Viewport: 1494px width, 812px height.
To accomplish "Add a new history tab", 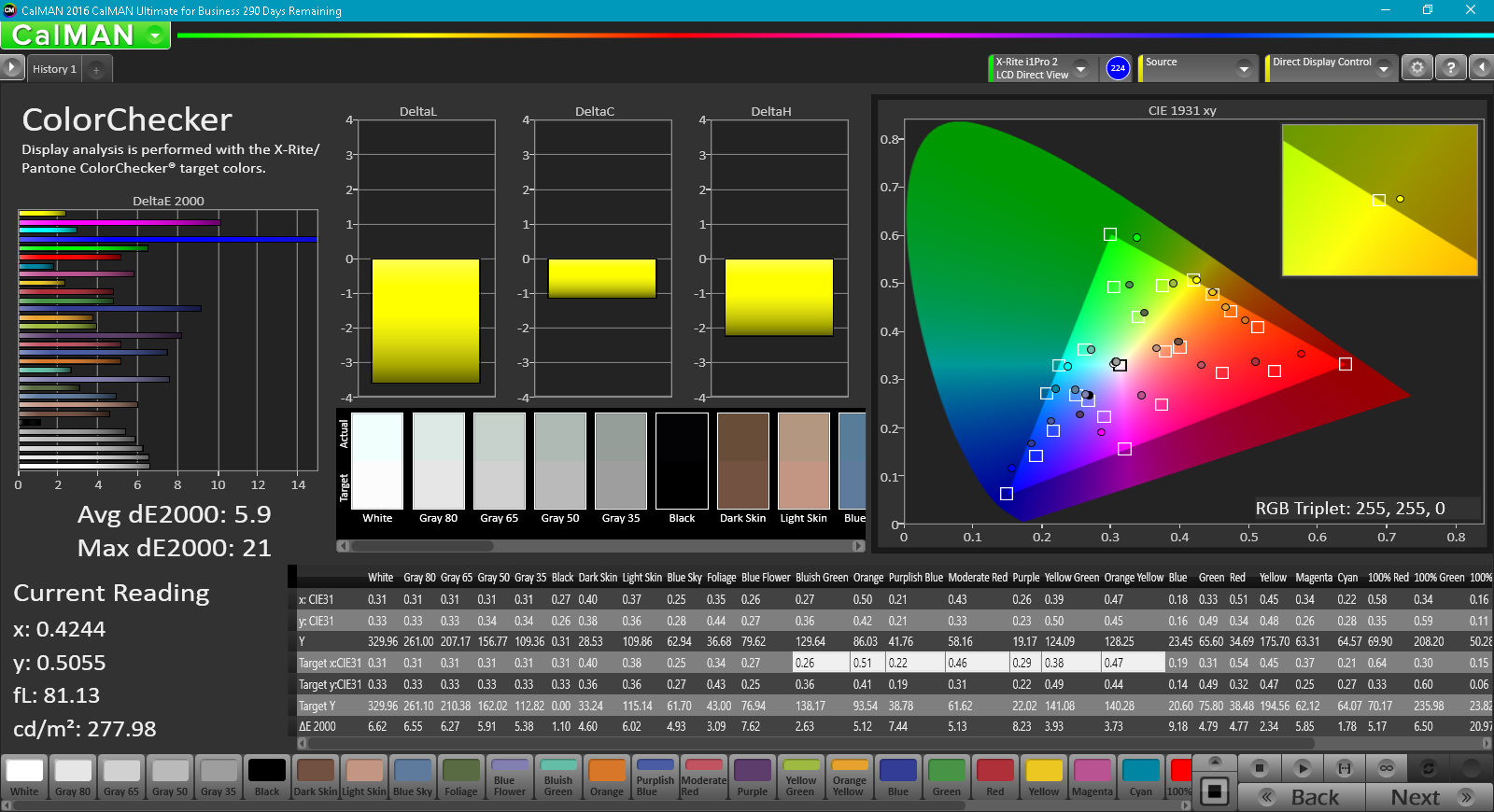I will coord(96,69).
